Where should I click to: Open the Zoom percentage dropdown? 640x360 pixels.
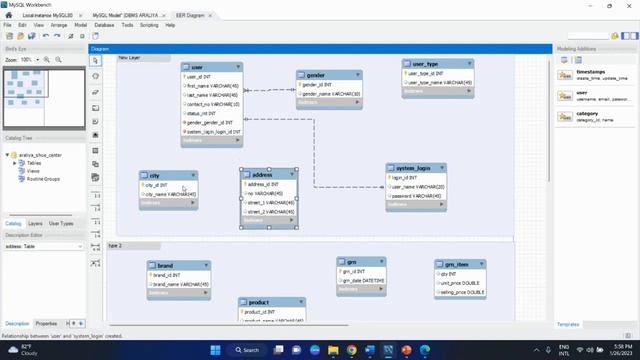(x=38, y=60)
